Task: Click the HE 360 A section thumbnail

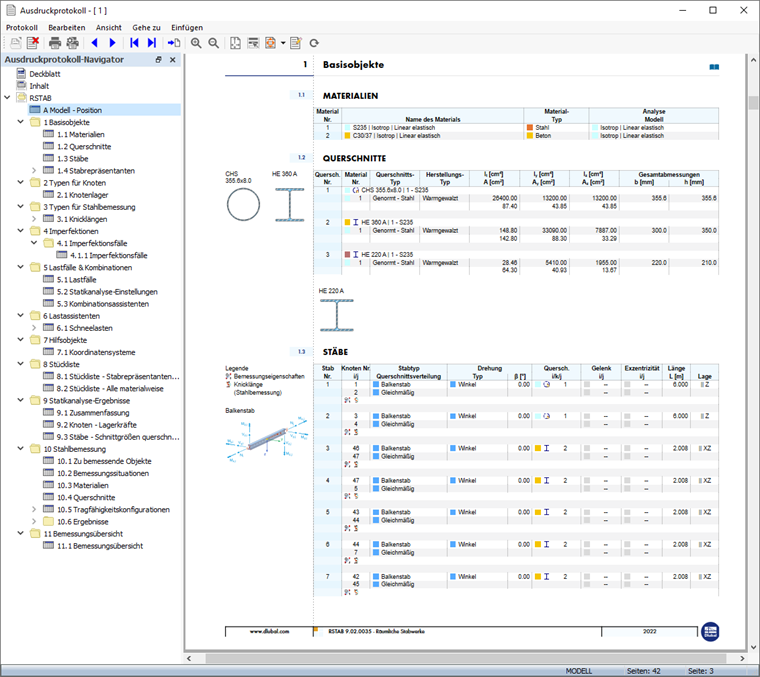Action: click(x=290, y=205)
